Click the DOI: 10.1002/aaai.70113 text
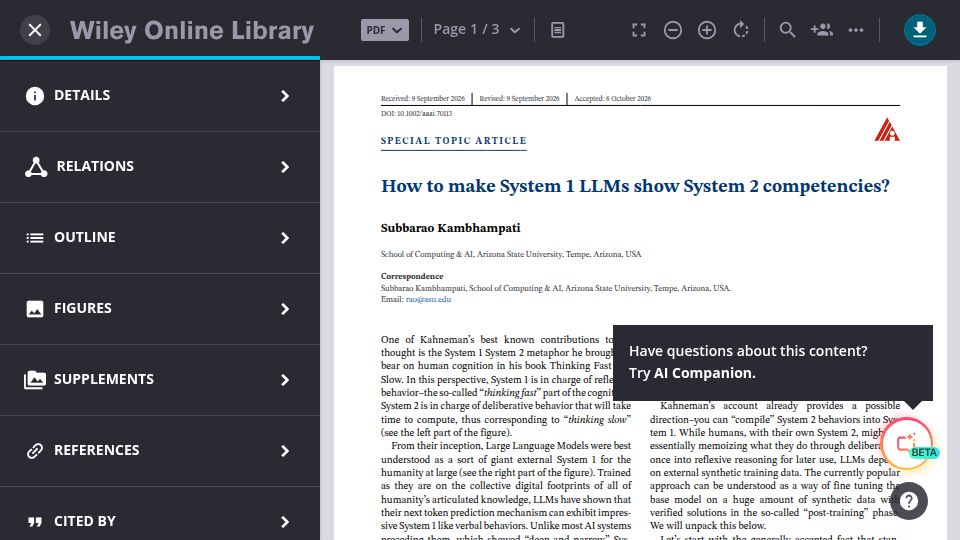This screenshot has width=960, height=540. click(x=416, y=113)
